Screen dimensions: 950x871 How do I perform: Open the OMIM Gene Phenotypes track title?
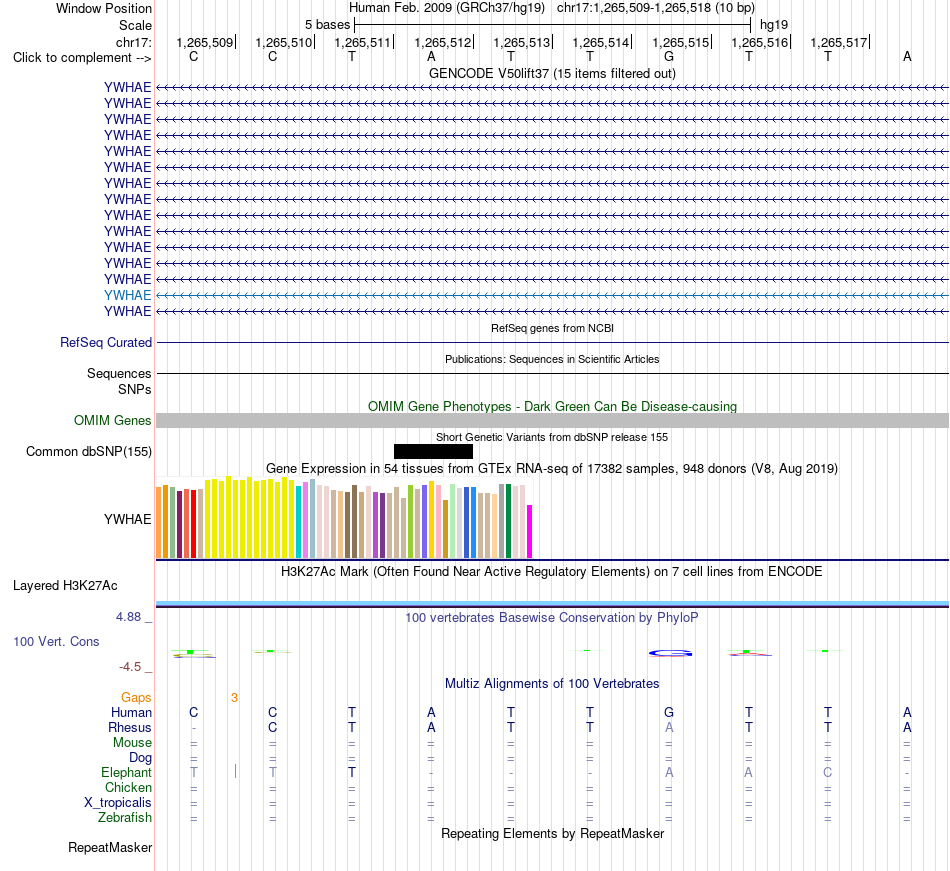click(552, 406)
